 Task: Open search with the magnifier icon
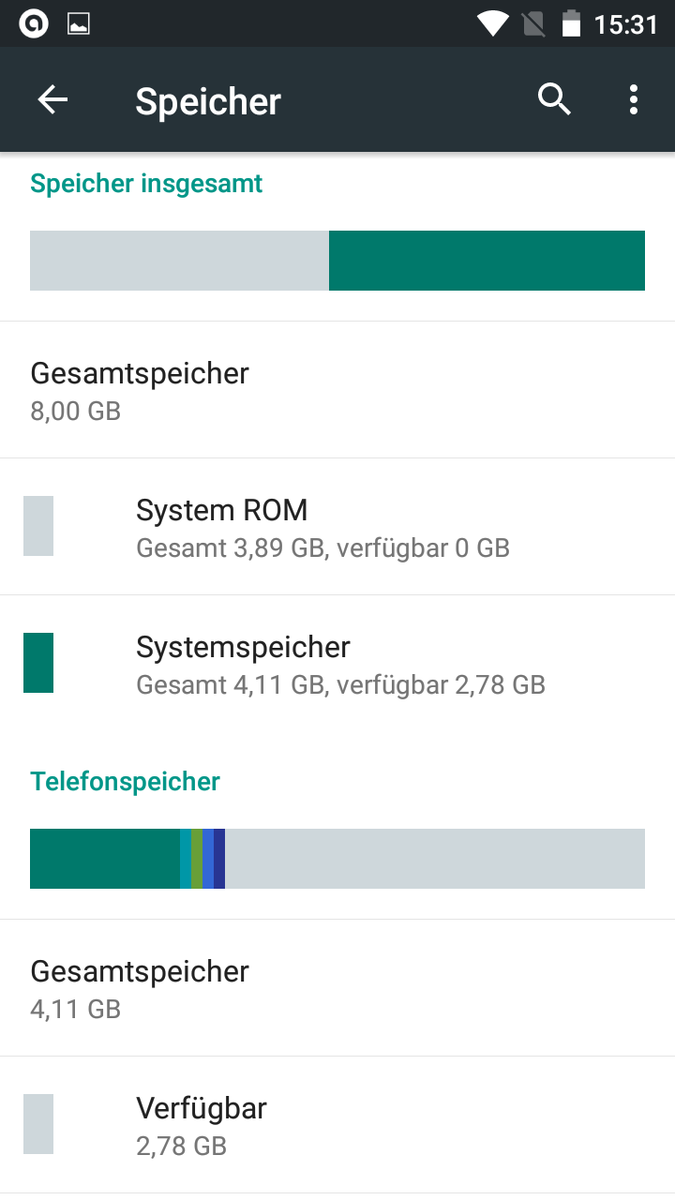554,100
